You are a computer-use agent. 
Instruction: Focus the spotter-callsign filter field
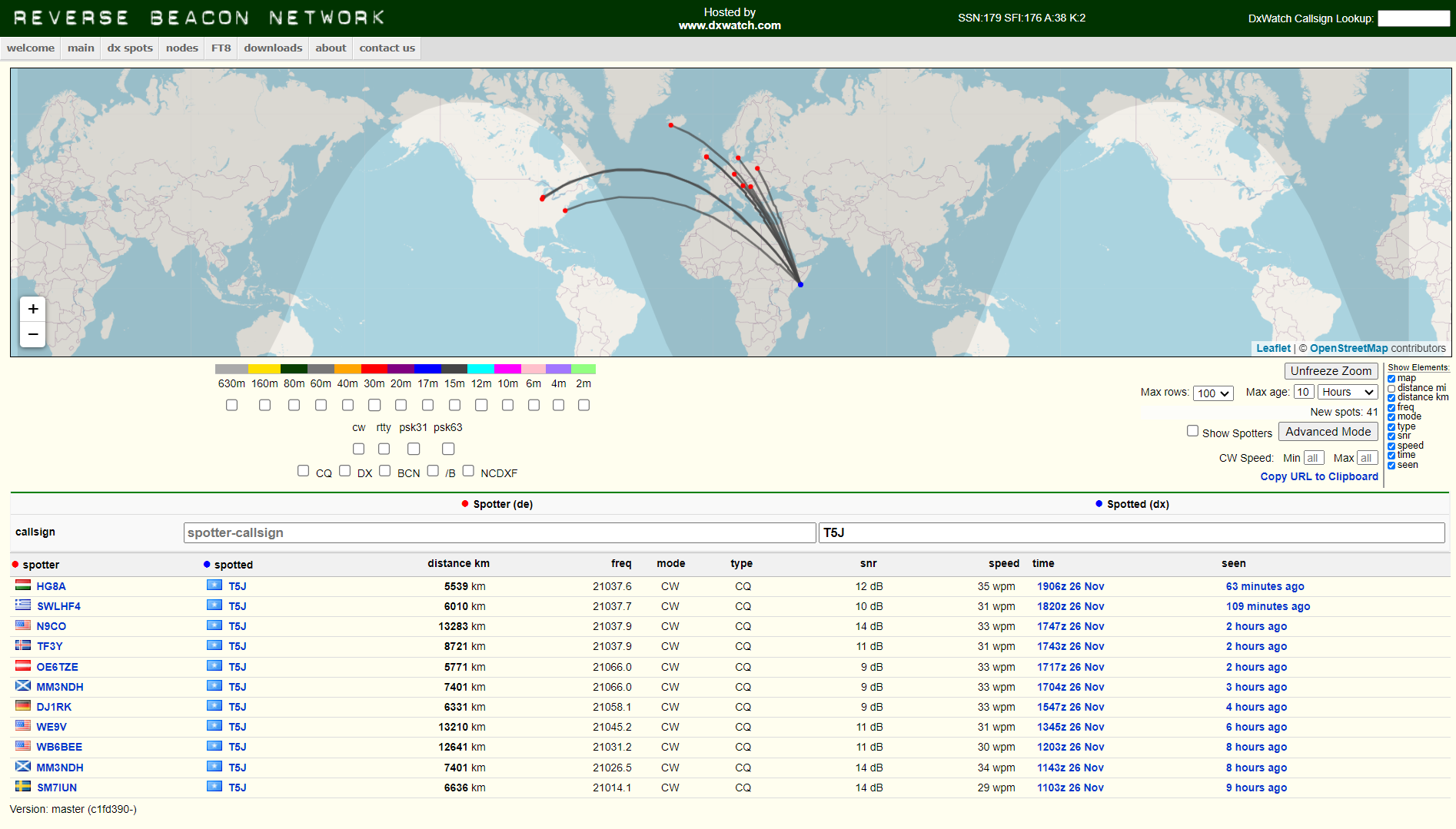tap(500, 532)
